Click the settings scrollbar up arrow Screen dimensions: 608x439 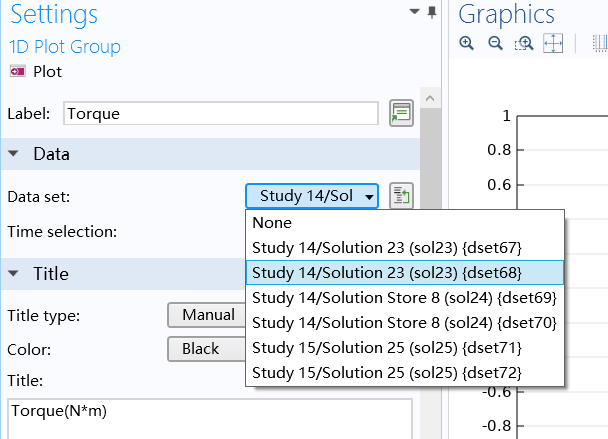(430, 99)
